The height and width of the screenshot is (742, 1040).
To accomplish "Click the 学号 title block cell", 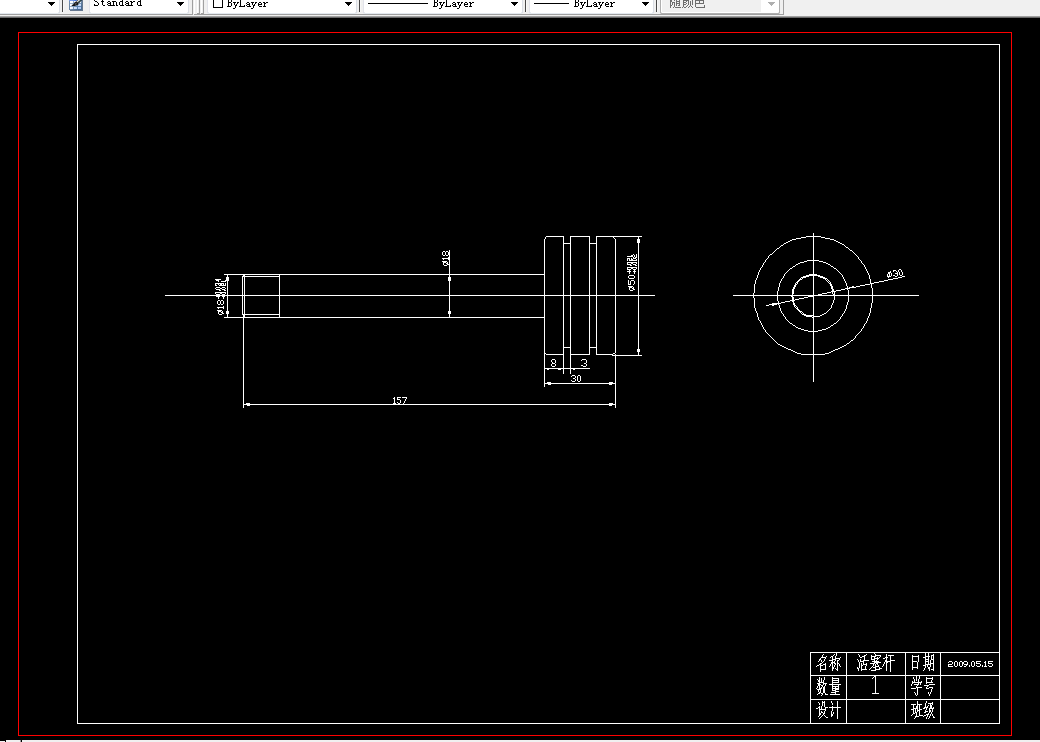I will coord(922,686).
